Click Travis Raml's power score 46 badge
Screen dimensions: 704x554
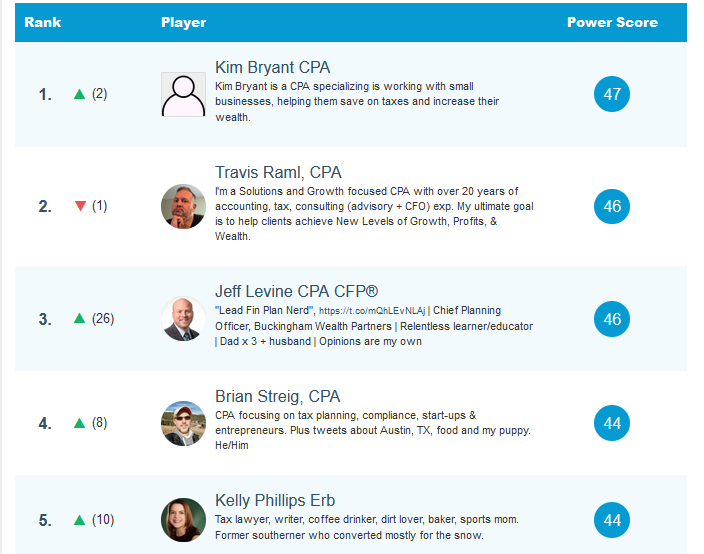pos(612,206)
